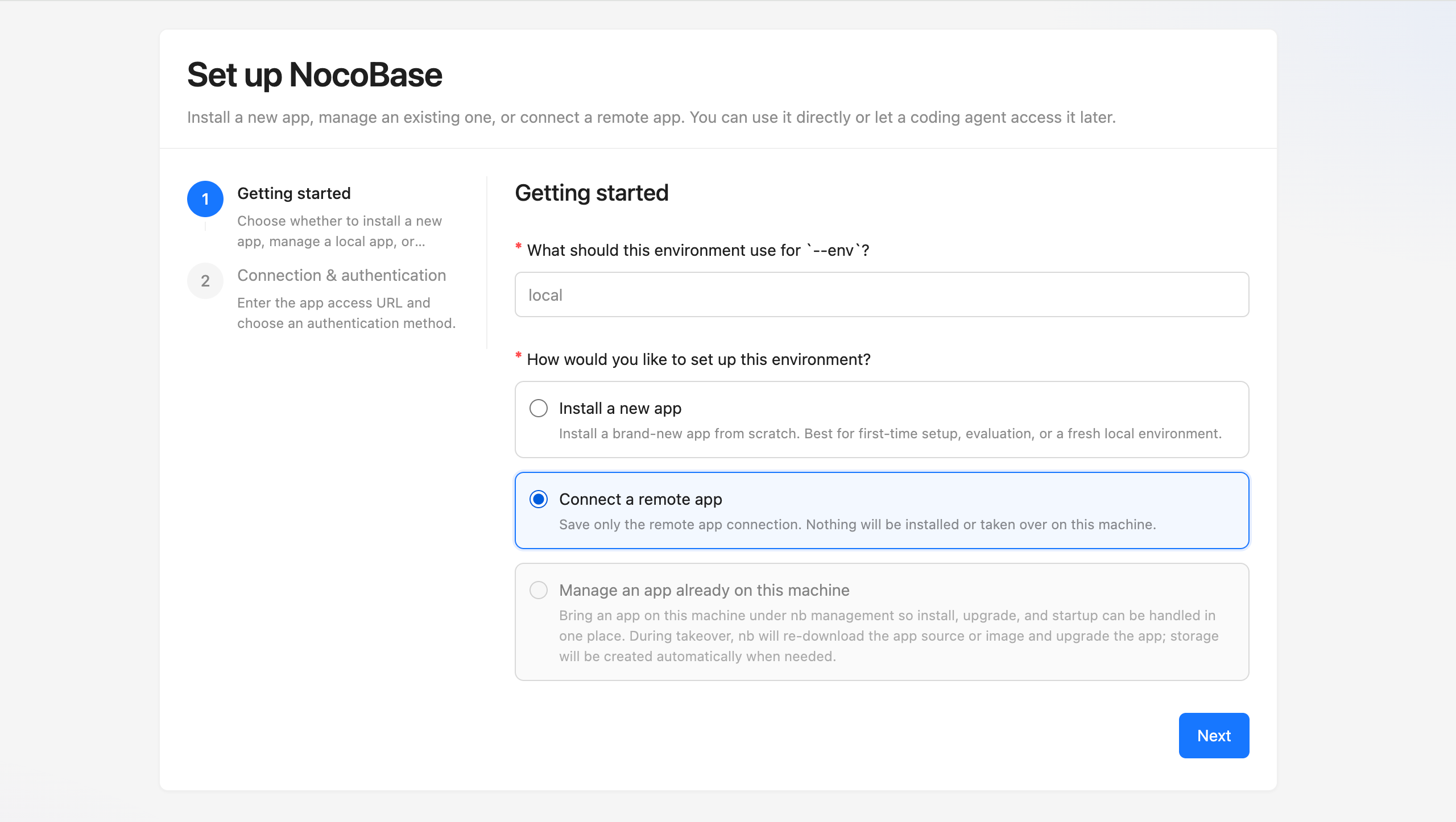
Task: Click the --env input field containing local
Action: click(882, 294)
